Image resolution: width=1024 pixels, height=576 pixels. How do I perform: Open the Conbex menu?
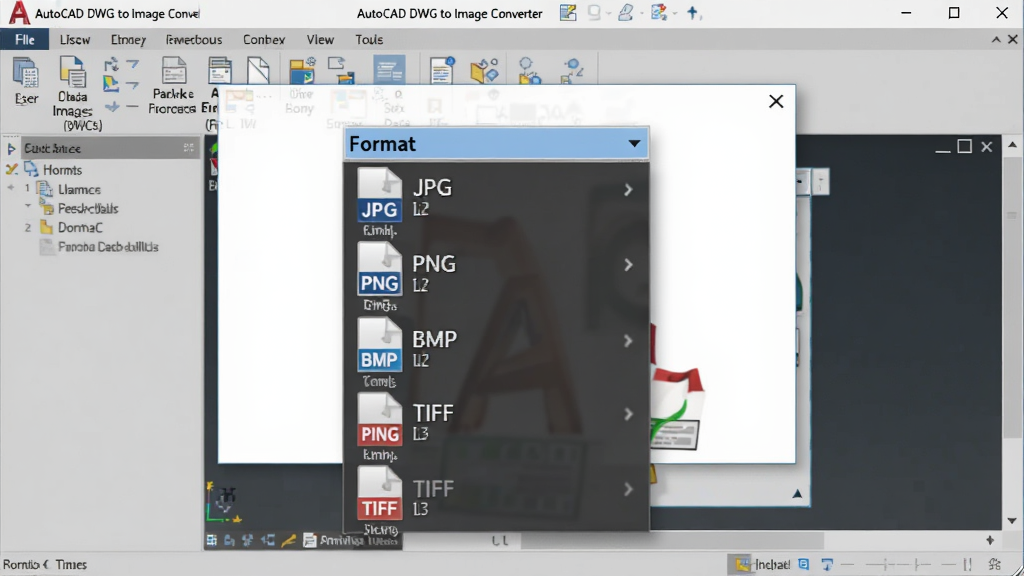[264, 40]
